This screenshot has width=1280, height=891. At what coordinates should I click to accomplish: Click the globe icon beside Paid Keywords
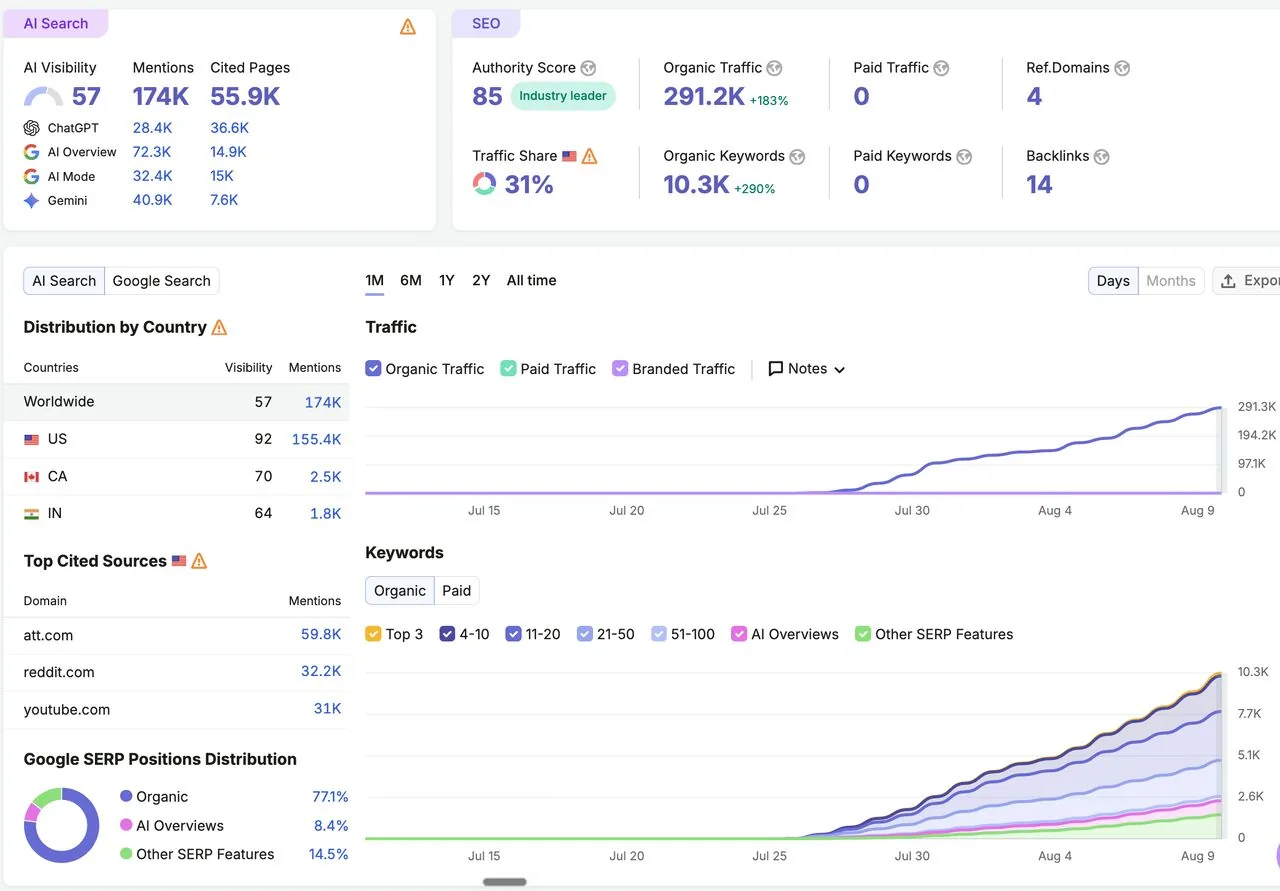(964, 157)
